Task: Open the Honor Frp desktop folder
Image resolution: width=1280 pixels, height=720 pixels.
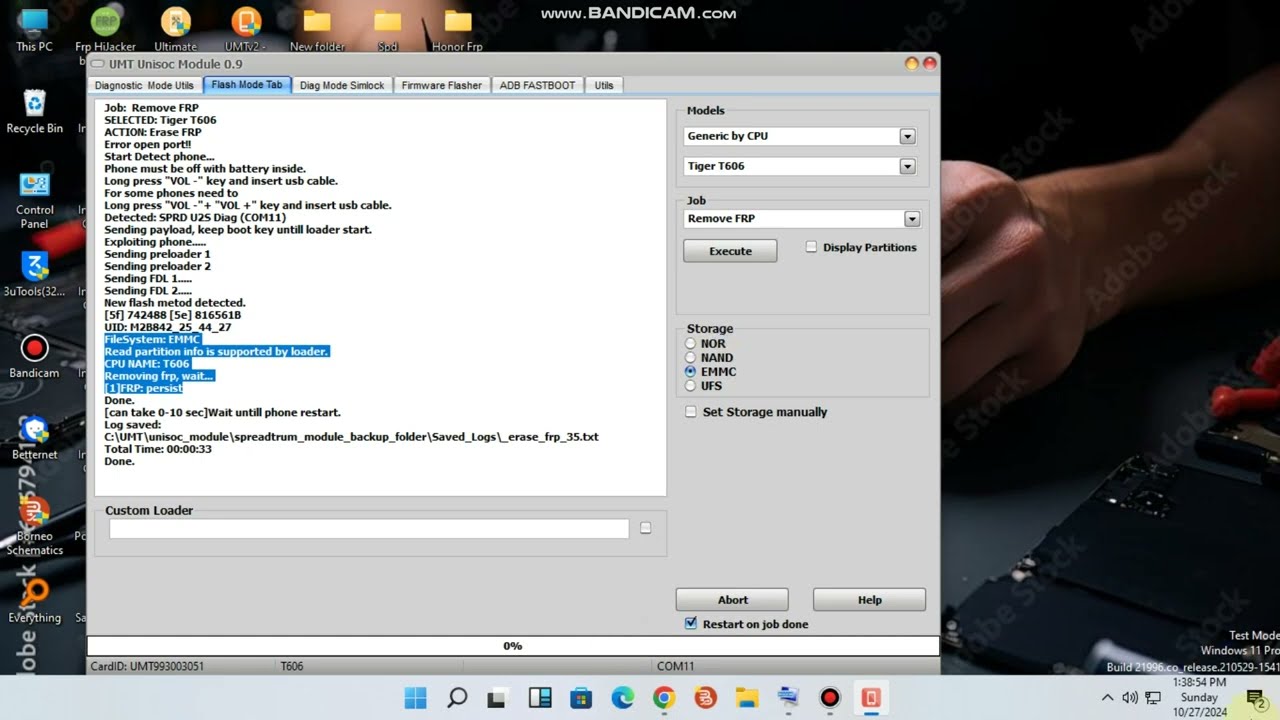Action: coord(458,29)
